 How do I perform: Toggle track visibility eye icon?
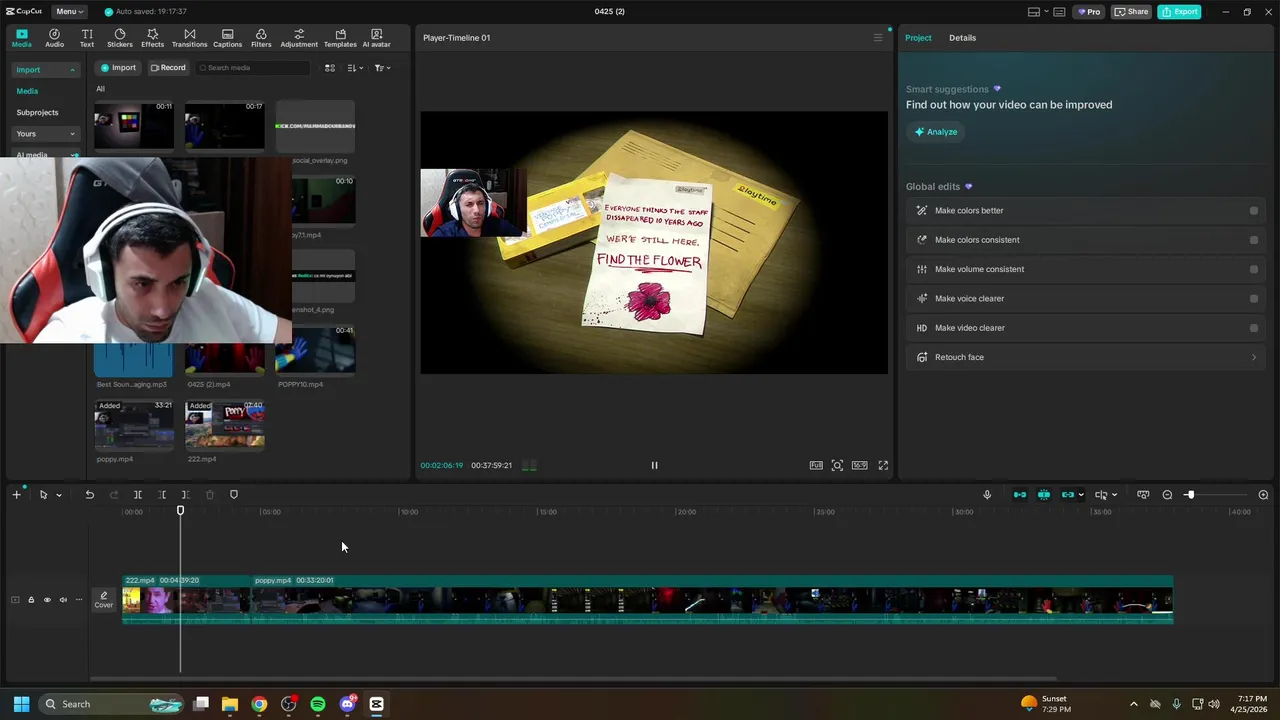tap(47, 600)
